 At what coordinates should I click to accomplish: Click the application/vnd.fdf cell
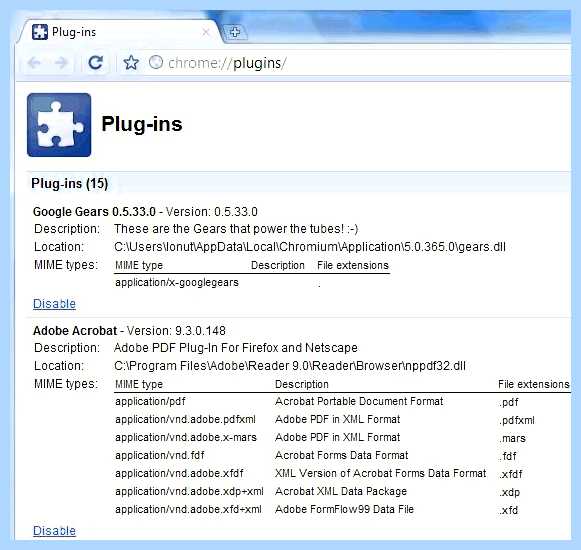(x=160, y=455)
